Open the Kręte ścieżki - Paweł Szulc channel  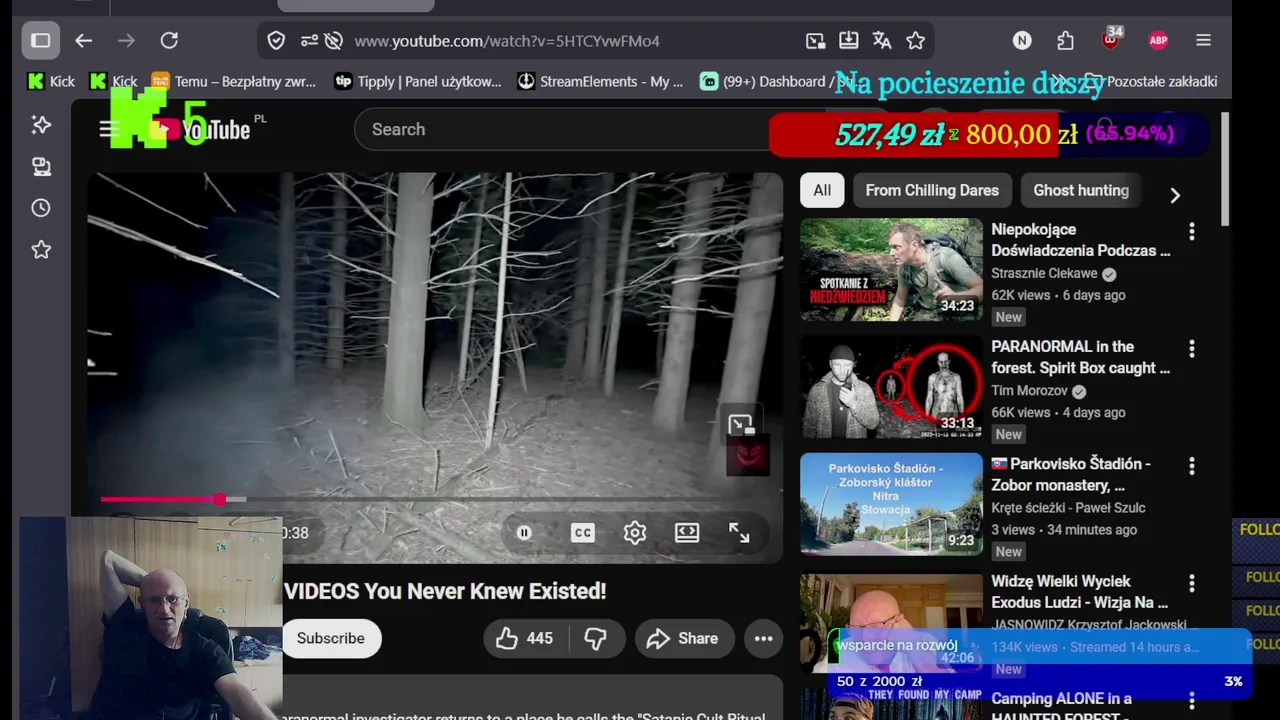click(x=1068, y=507)
